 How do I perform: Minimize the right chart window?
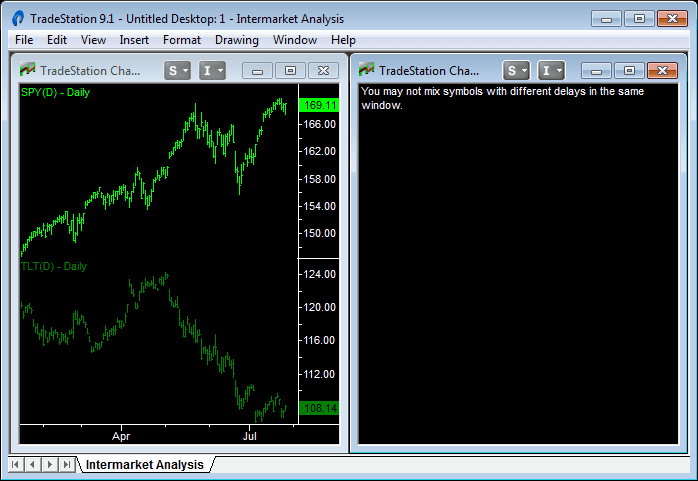point(597,70)
